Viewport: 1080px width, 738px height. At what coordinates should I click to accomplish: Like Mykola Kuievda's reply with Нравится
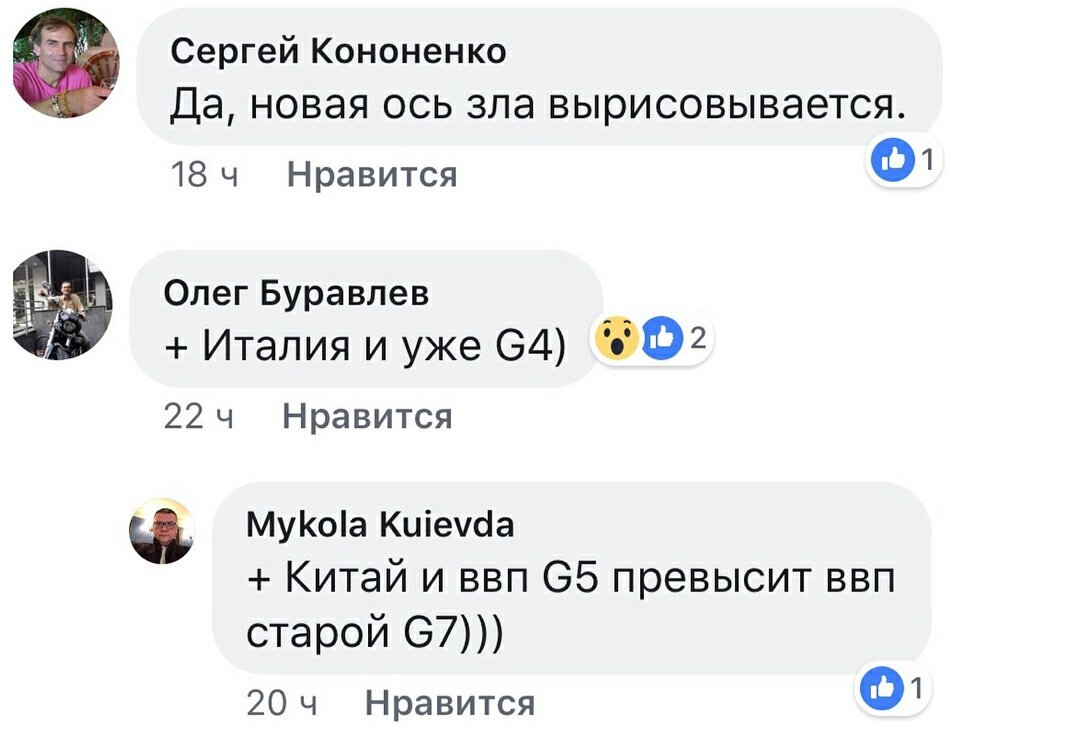coord(450,704)
